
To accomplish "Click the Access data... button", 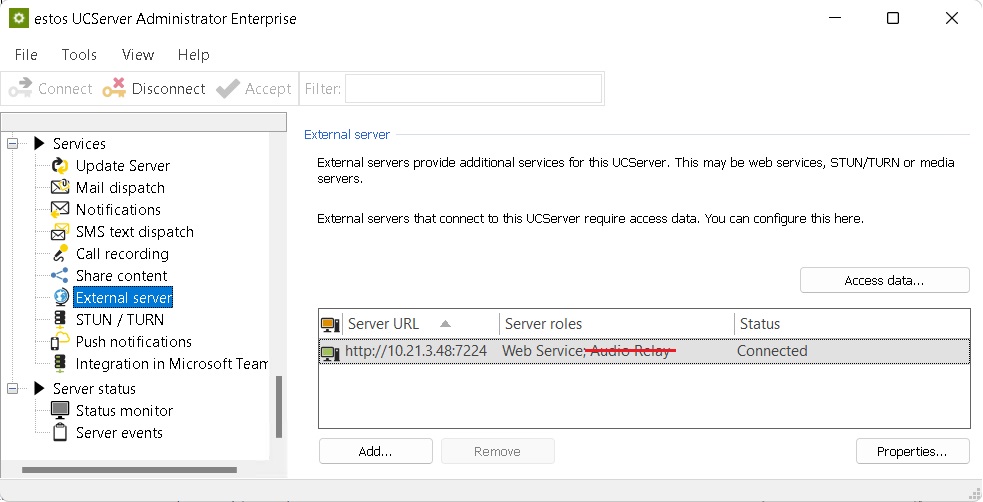I will point(884,281).
